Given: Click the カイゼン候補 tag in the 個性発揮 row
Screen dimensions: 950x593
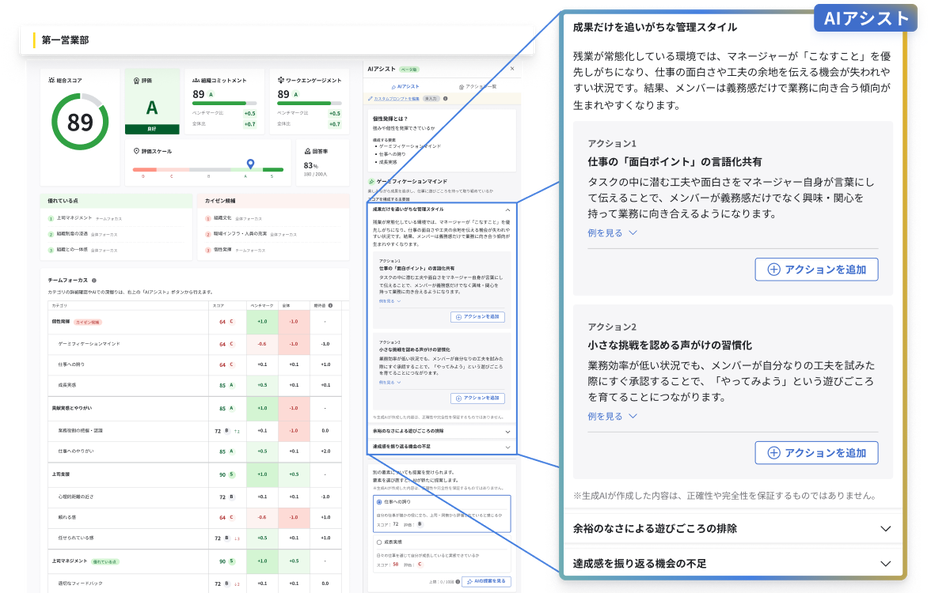Looking at the screenshot, I should pyautogui.click(x=88, y=322).
